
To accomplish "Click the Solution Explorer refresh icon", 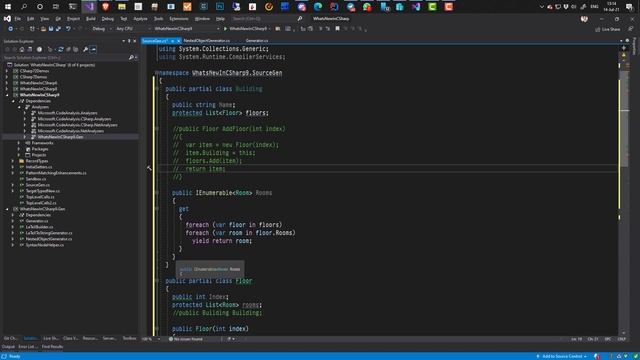I will 61,49.
